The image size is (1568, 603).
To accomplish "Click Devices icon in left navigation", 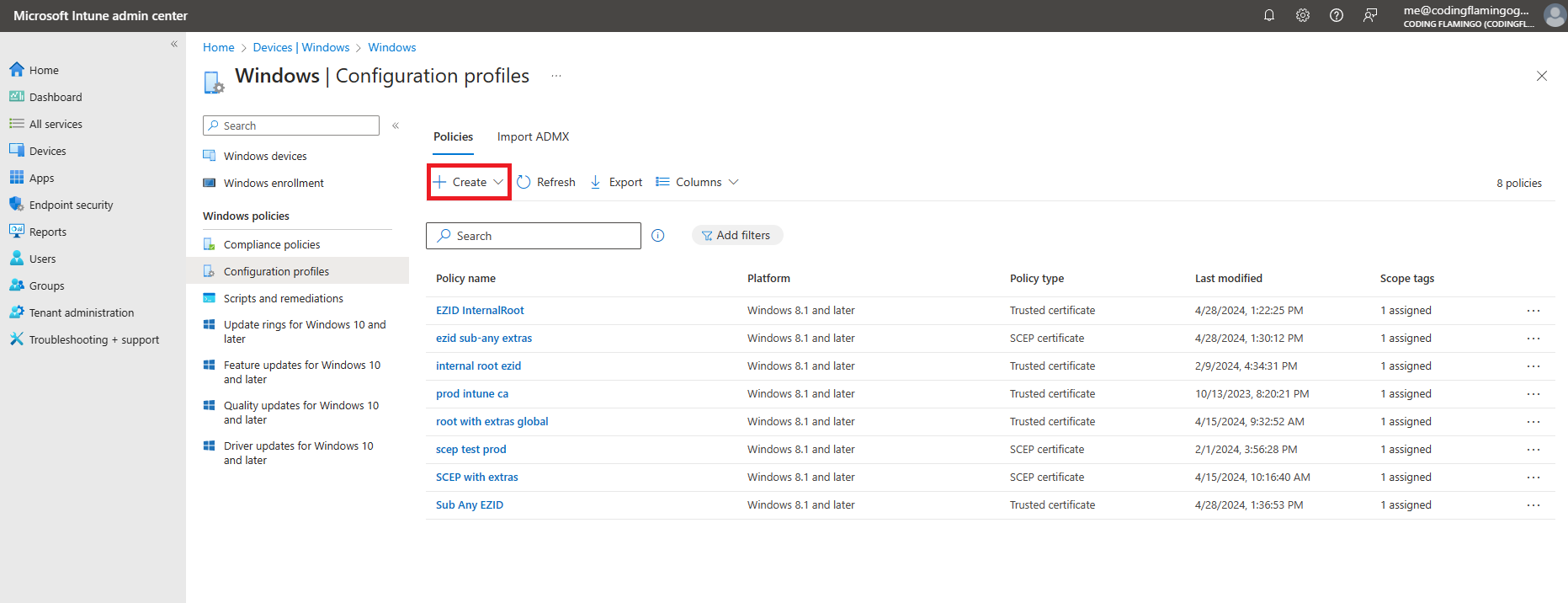I will 17,151.
